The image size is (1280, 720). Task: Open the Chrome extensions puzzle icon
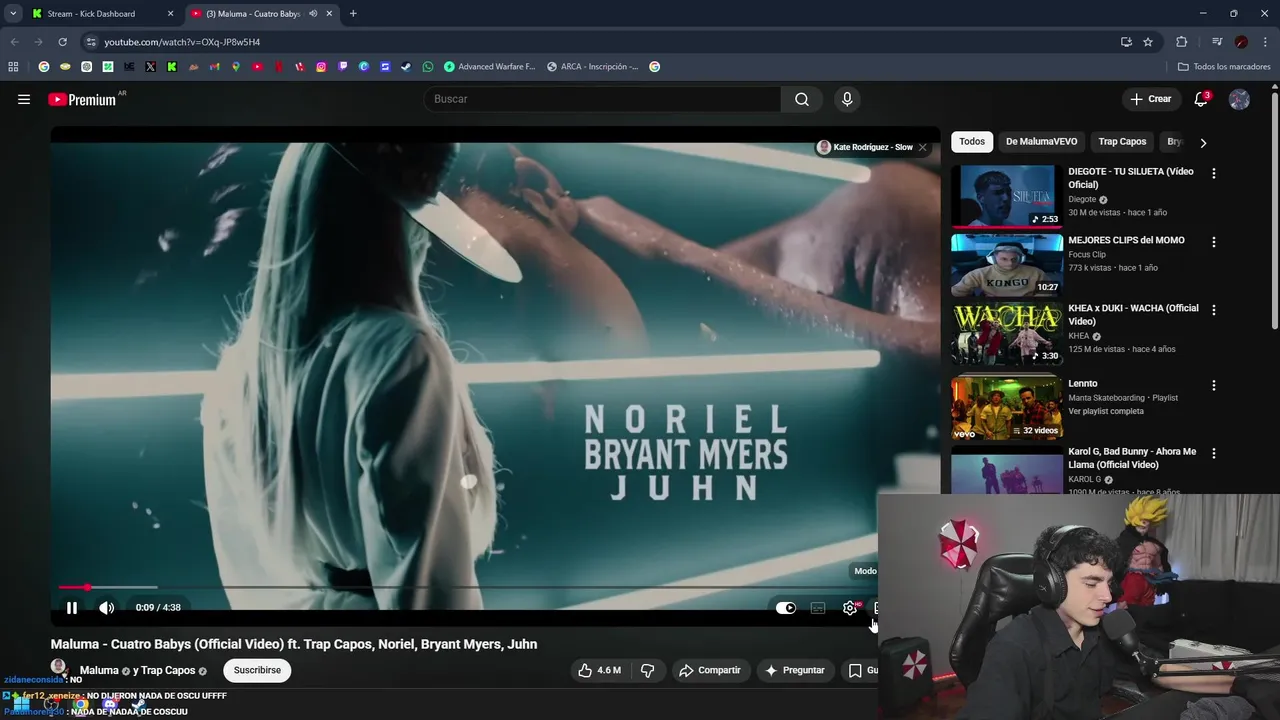1181,42
